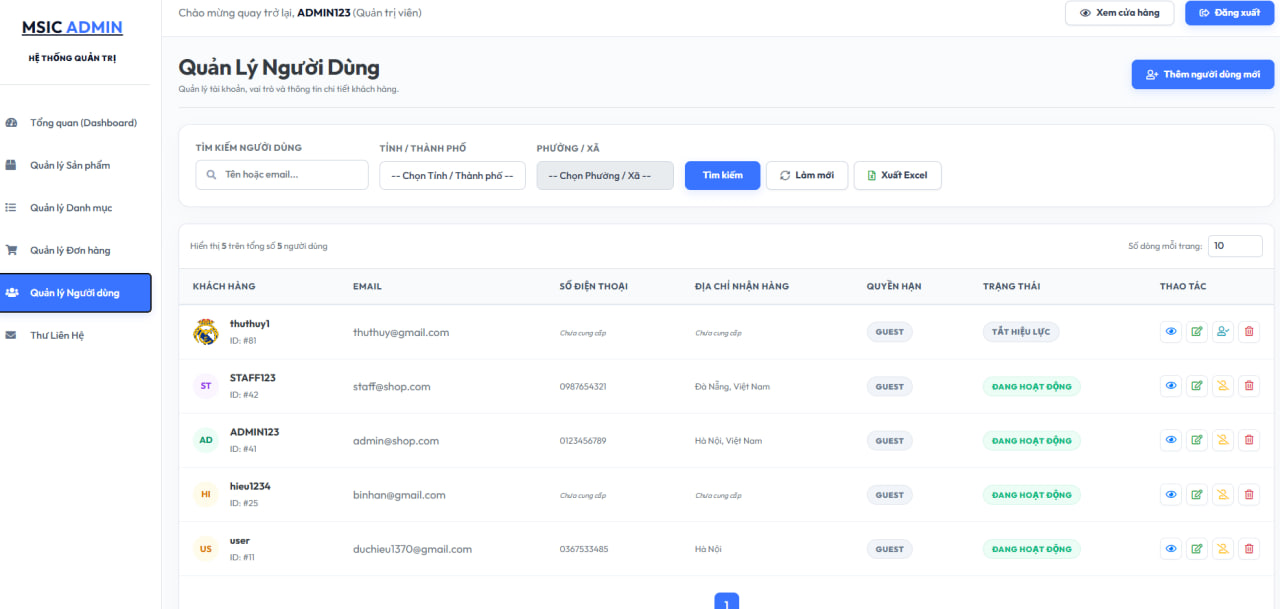This screenshot has width=1280, height=609.
Task: View details of user thuthuy1 (eye icon)
Action: click(x=1171, y=332)
